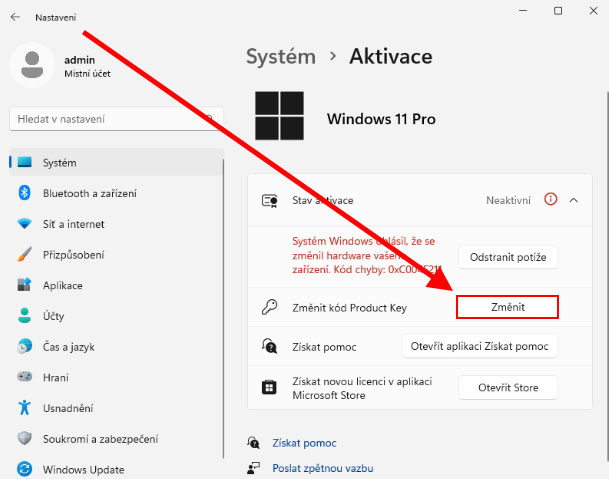Click the Windows 11 Pro edition label
This screenshot has width=609, height=479.
coord(381,119)
